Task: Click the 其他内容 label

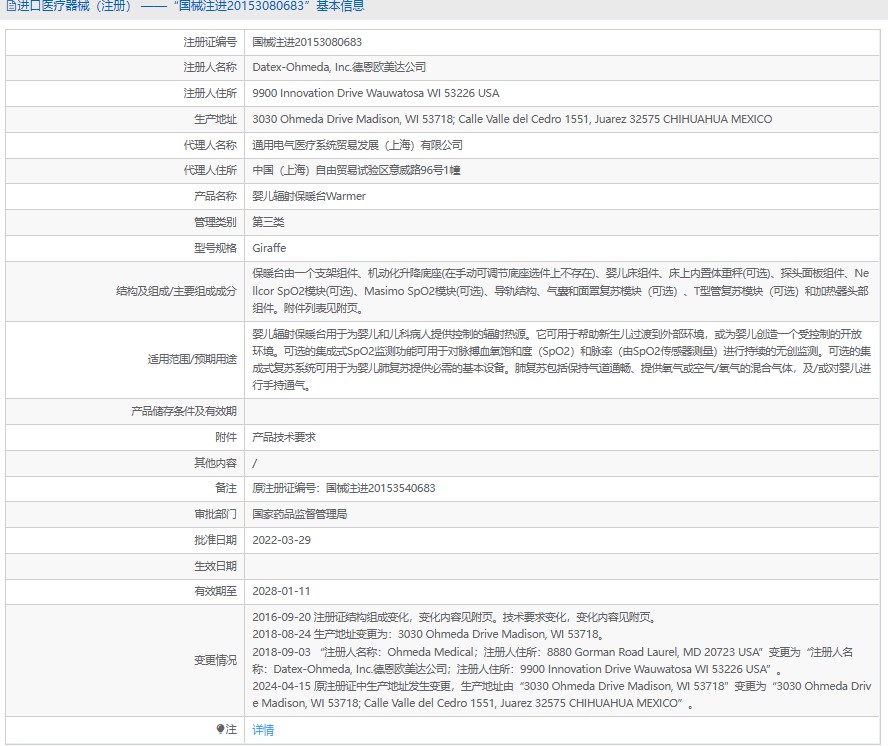Action: (215, 463)
